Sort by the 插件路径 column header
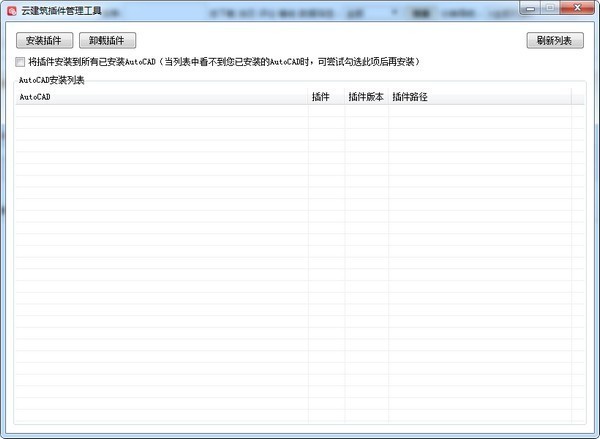This screenshot has height=439, width=600. tap(480, 97)
